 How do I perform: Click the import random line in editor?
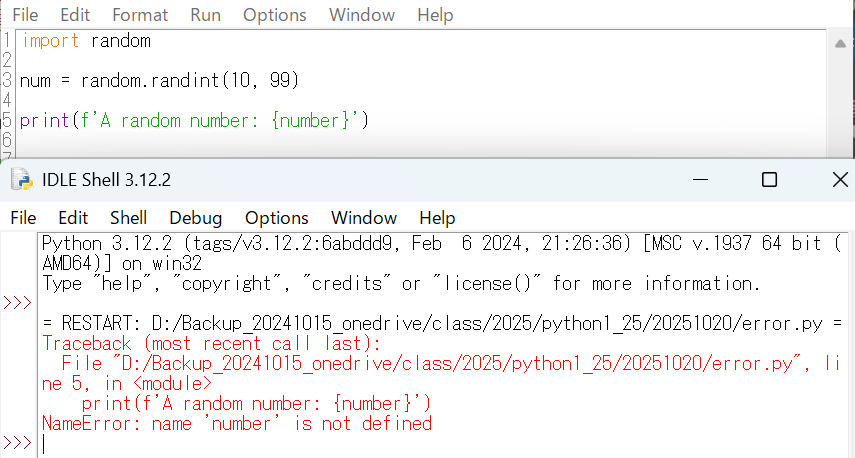pos(86,41)
